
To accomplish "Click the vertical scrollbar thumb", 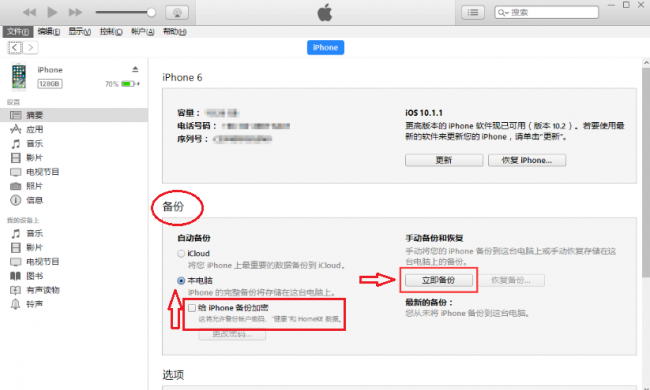I will [646, 172].
